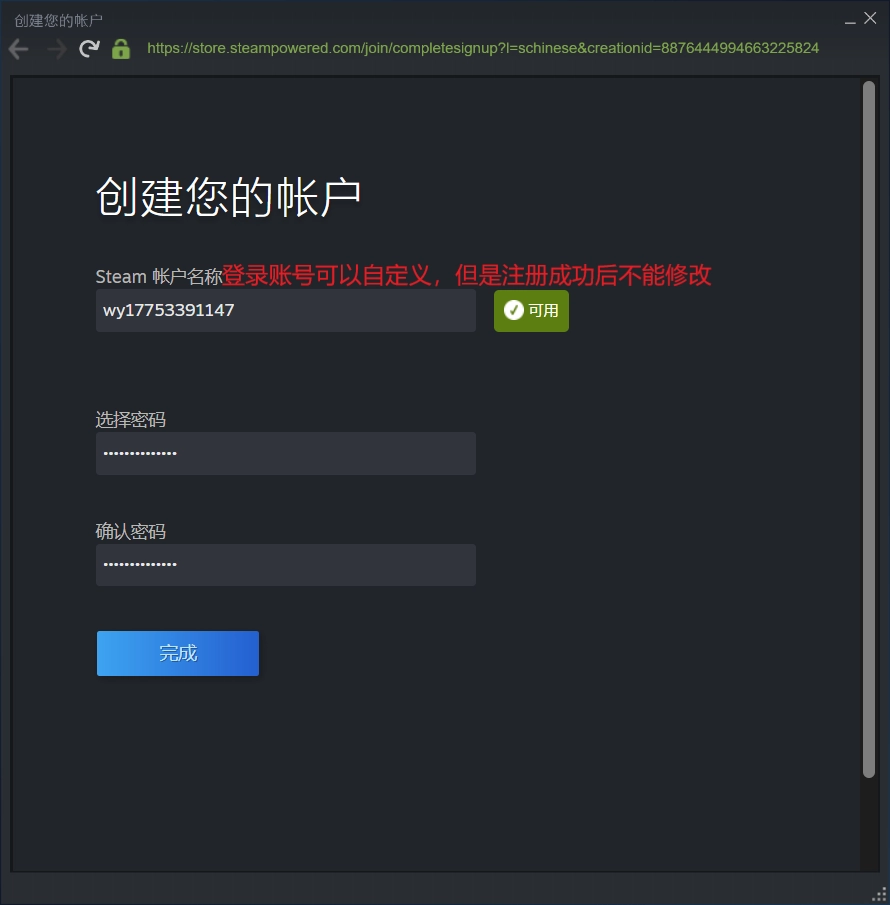Close the account creation window
Screen dimensions: 890x905
coord(870,18)
